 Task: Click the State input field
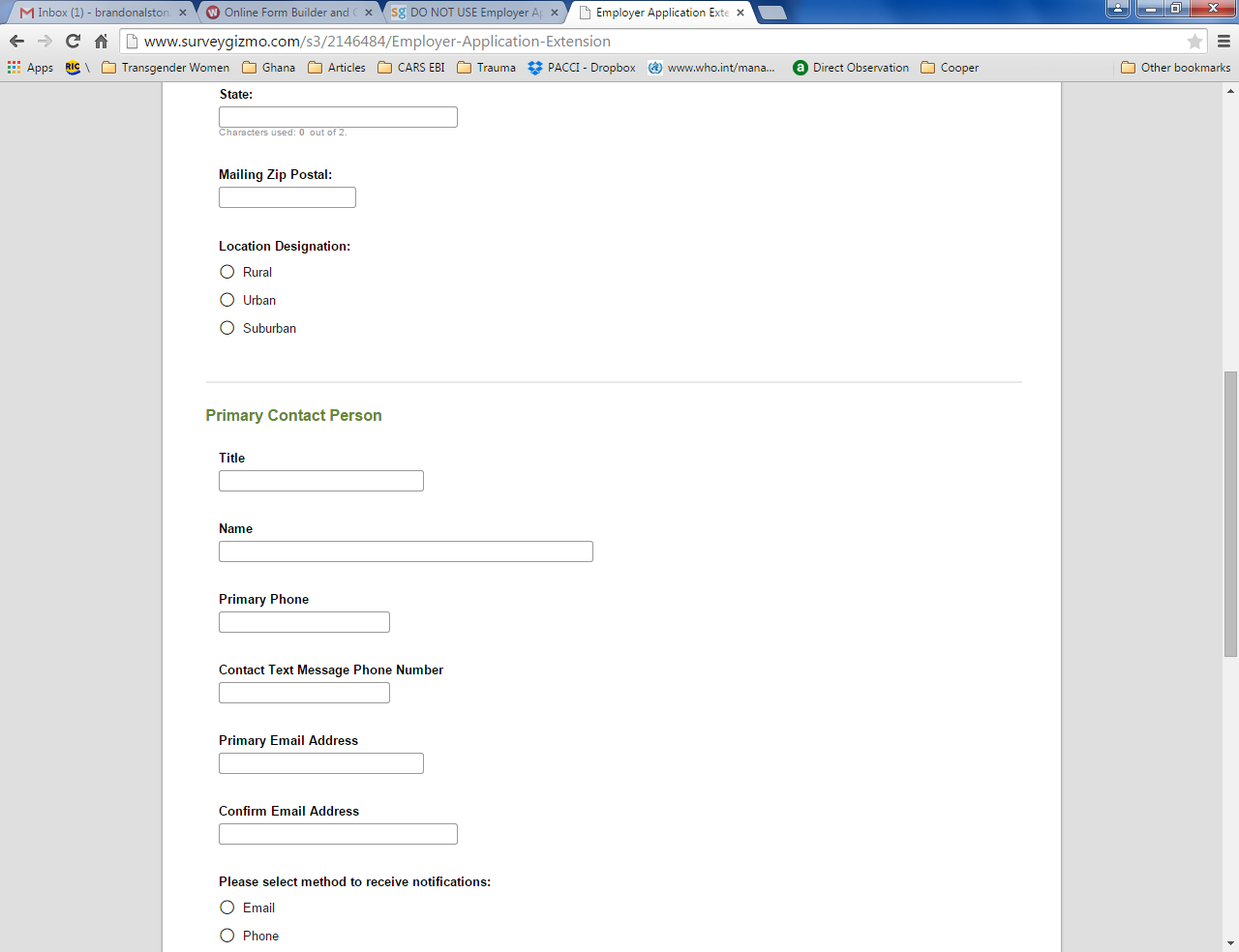(338, 117)
